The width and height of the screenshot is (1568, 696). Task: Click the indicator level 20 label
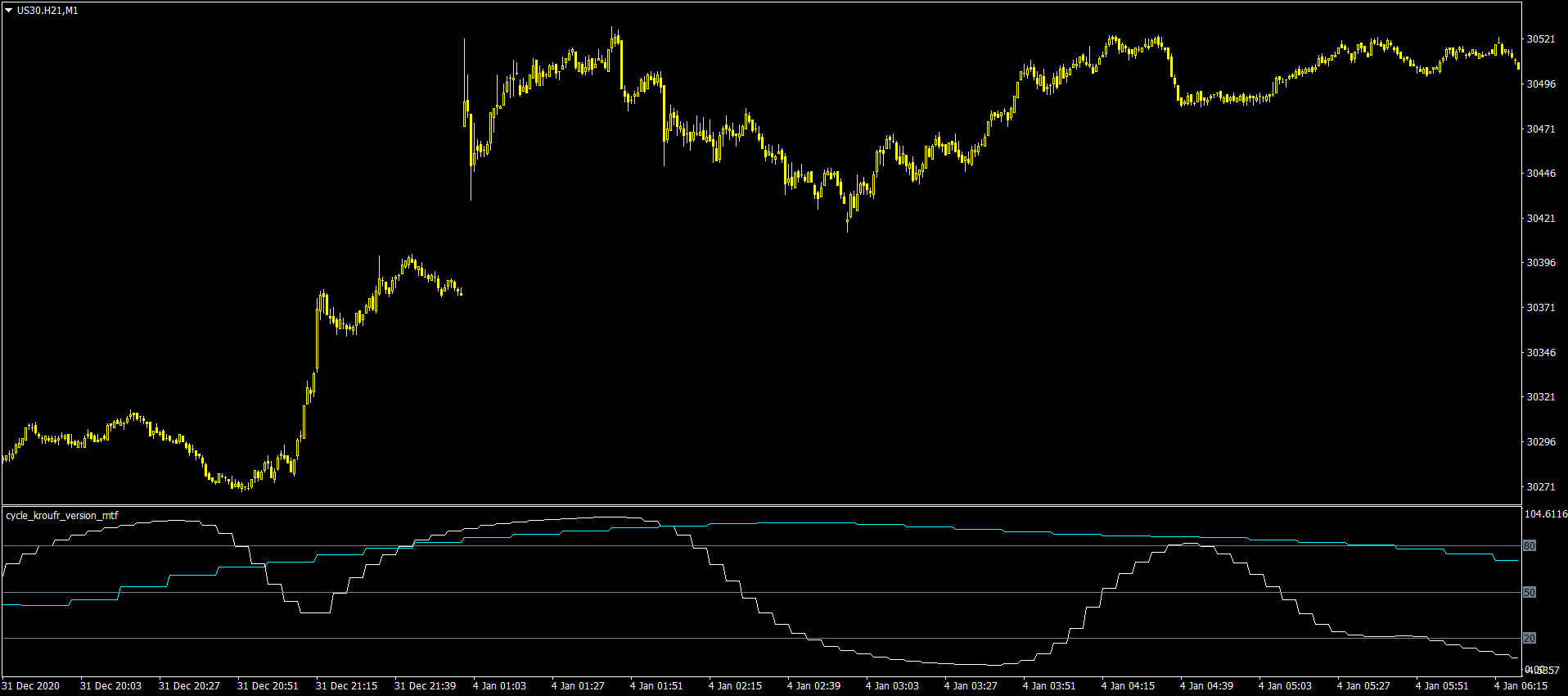[x=1530, y=638]
